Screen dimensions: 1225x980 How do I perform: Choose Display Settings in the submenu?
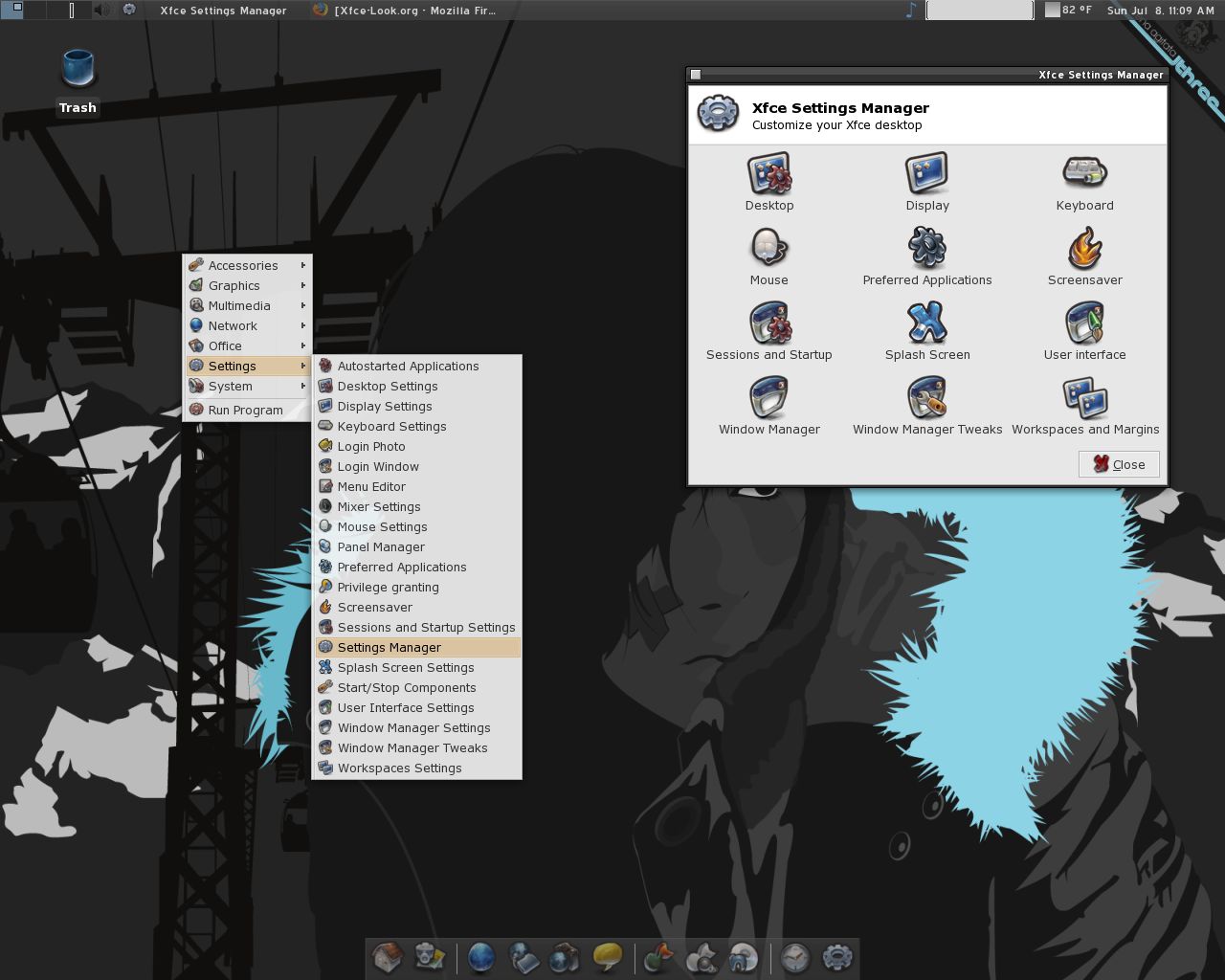click(x=417, y=406)
